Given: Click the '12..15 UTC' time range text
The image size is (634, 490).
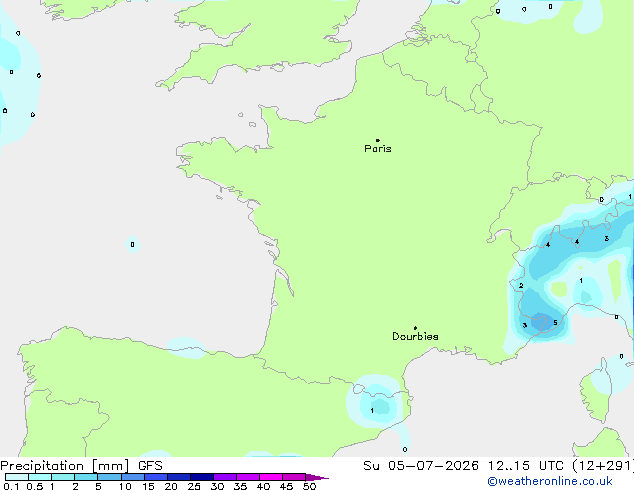Looking at the screenshot, I should (525, 466).
